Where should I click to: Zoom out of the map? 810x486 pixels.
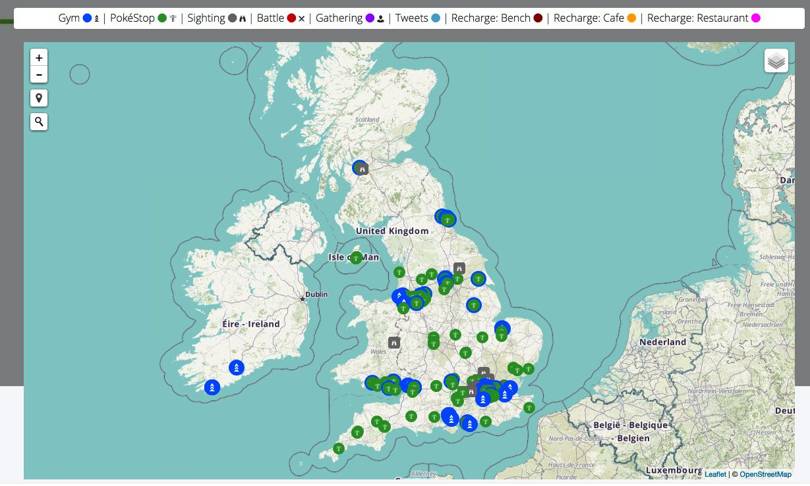coord(39,75)
